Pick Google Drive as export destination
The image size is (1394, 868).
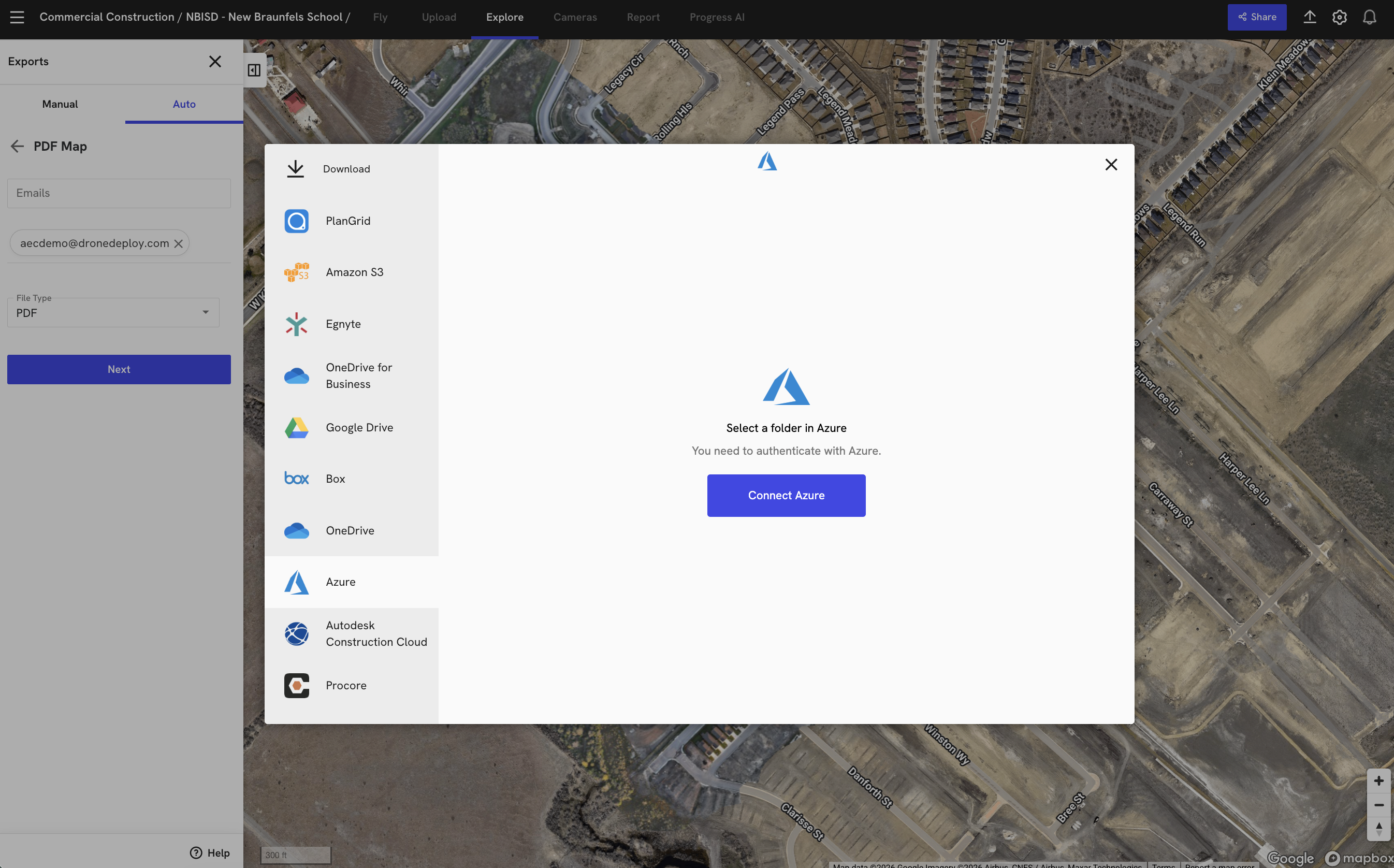(x=359, y=428)
